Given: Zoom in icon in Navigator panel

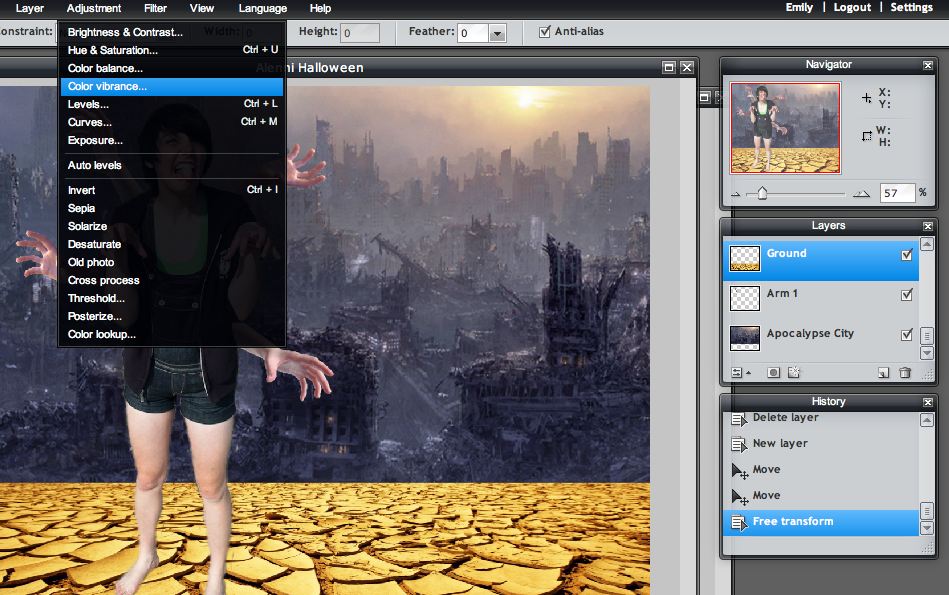Looking at the screenshot, I should tap(861, 194).
